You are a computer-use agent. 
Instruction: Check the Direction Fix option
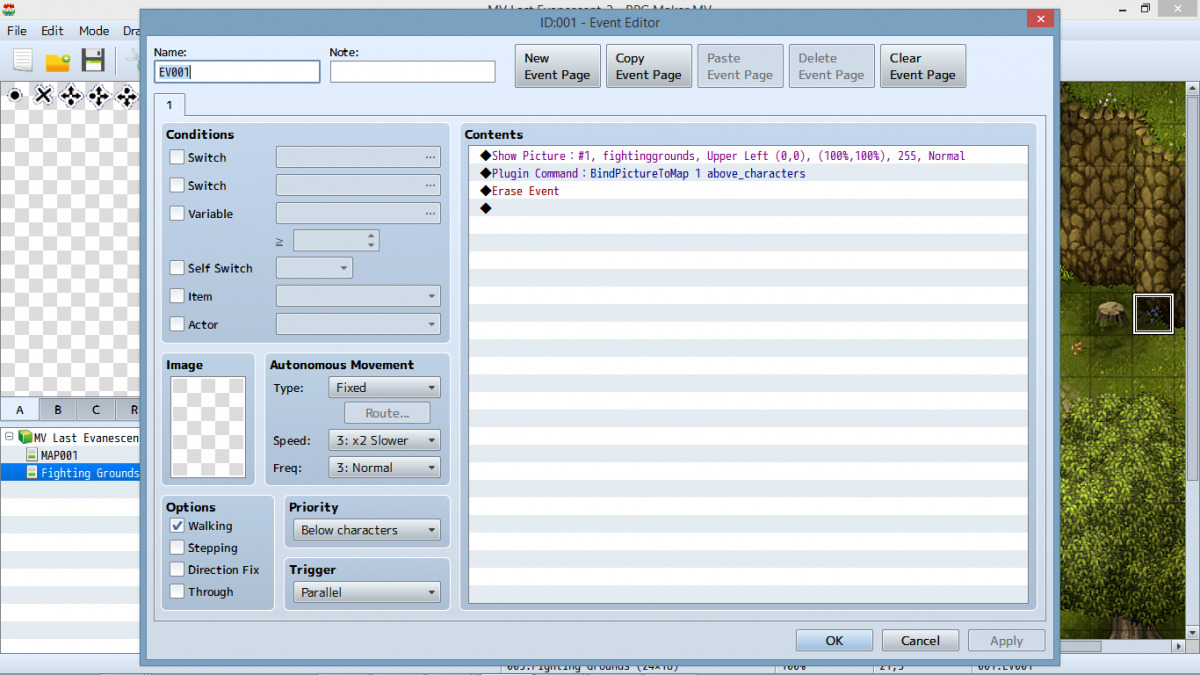point(177,570)
